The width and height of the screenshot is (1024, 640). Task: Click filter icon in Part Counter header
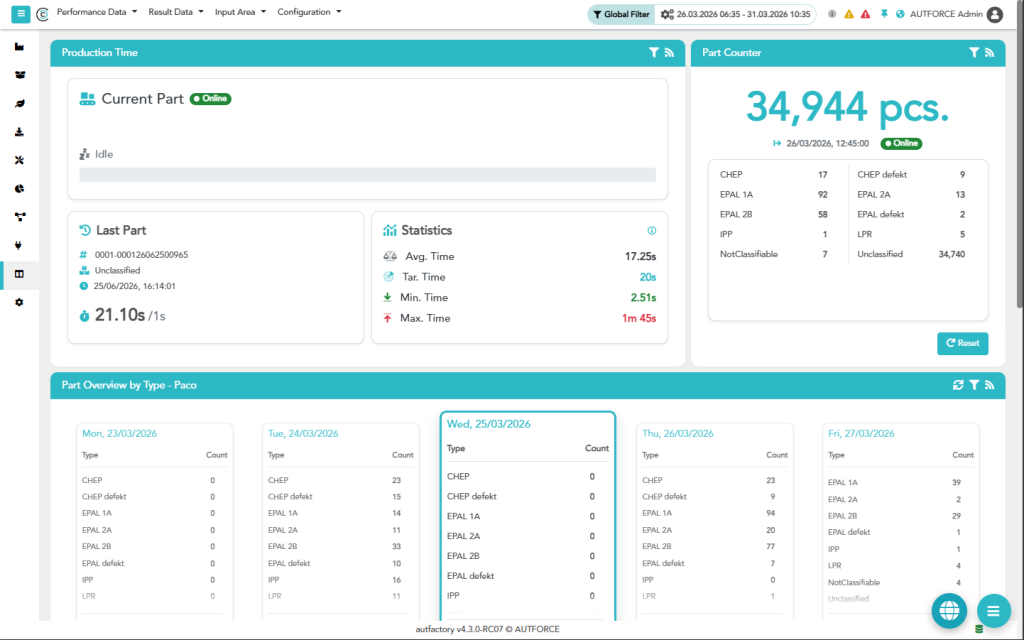(x=974, y=53)
